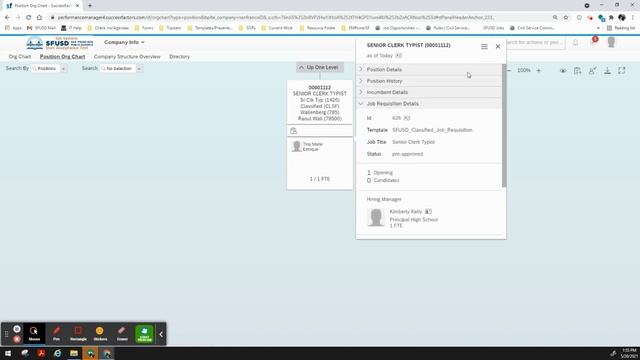The image size is (640, 360).
Task: Open the Reading list button
Action: pos(621,28)
